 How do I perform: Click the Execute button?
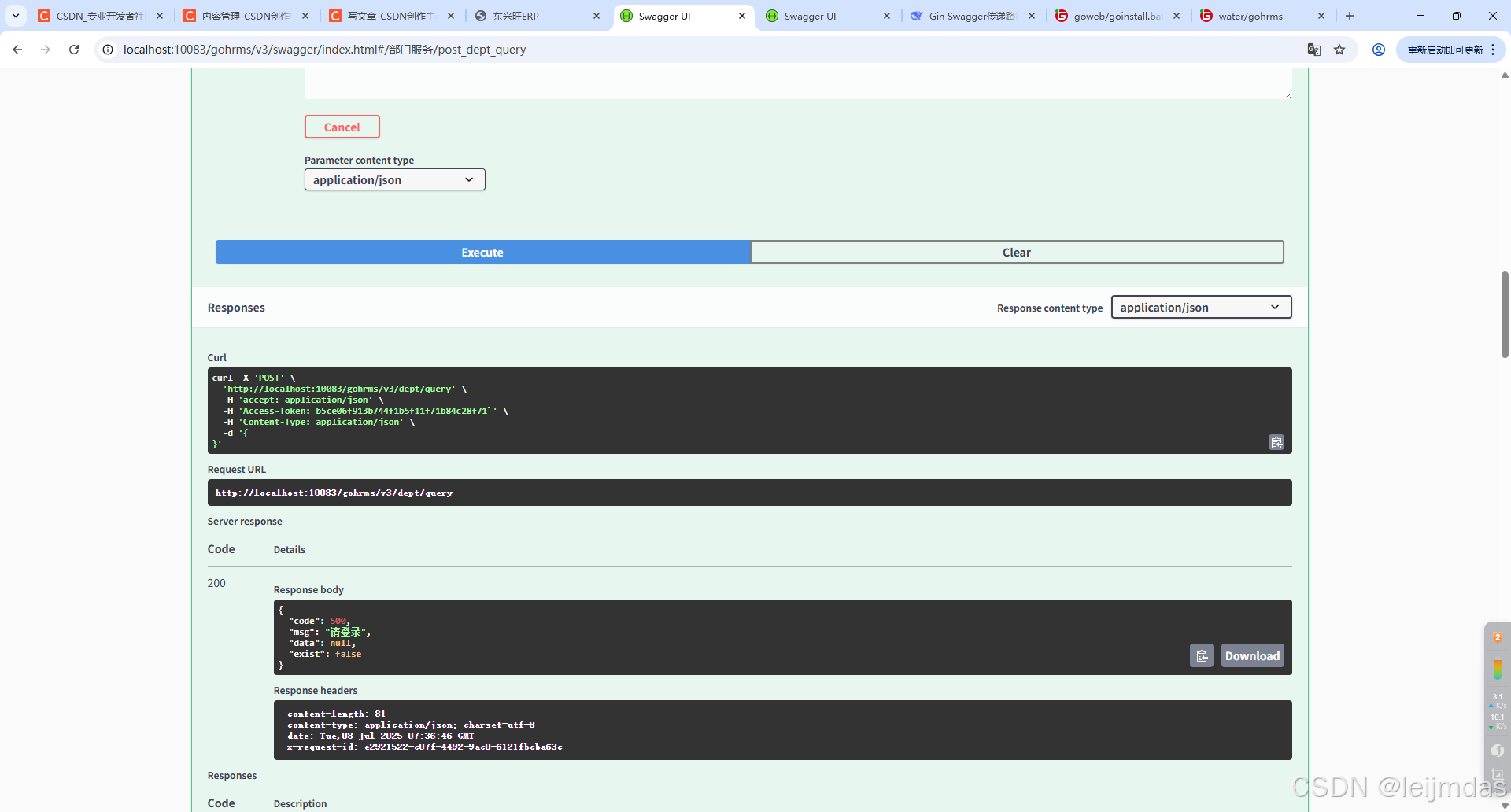click(482, 252)
